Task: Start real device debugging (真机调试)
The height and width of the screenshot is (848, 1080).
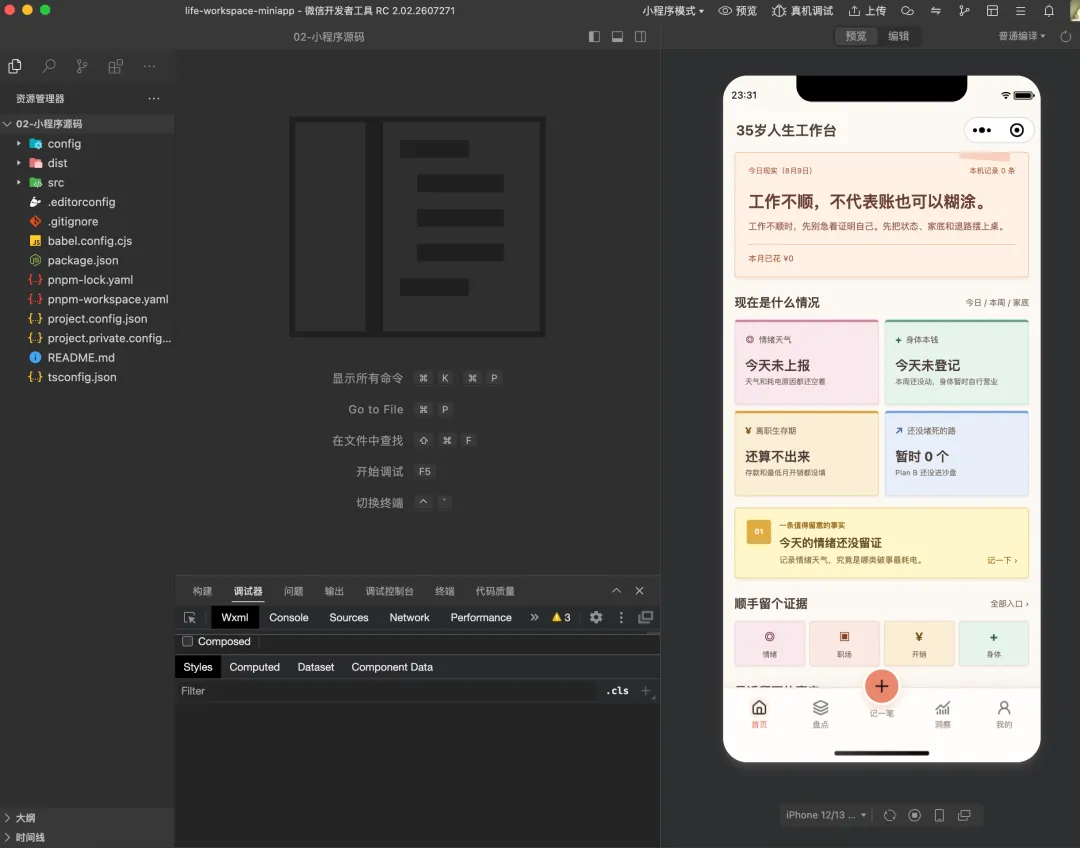Action: click(802, 11)
